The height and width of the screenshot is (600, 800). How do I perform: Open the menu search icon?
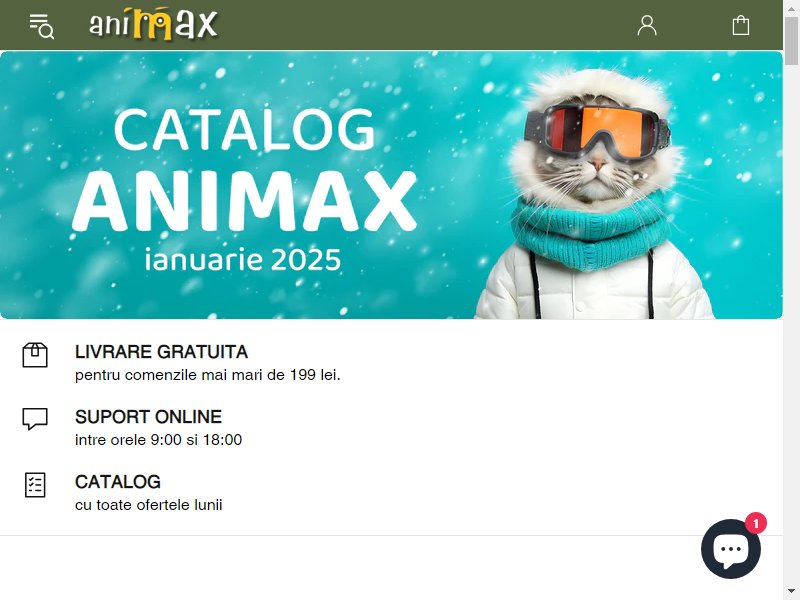[41, 27]
